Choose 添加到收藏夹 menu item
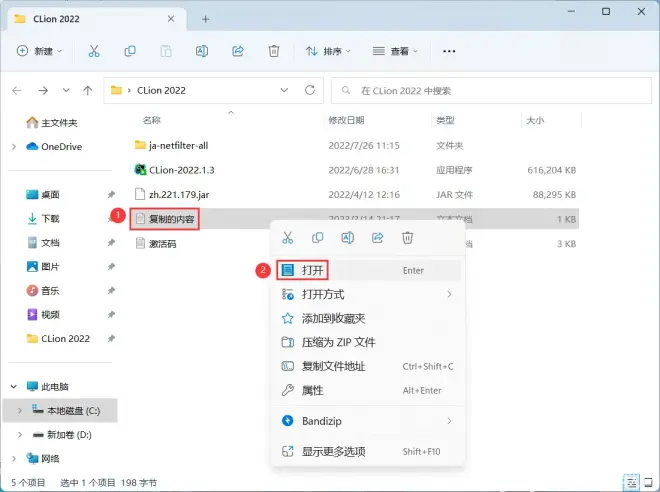 (x=368, y=318)
